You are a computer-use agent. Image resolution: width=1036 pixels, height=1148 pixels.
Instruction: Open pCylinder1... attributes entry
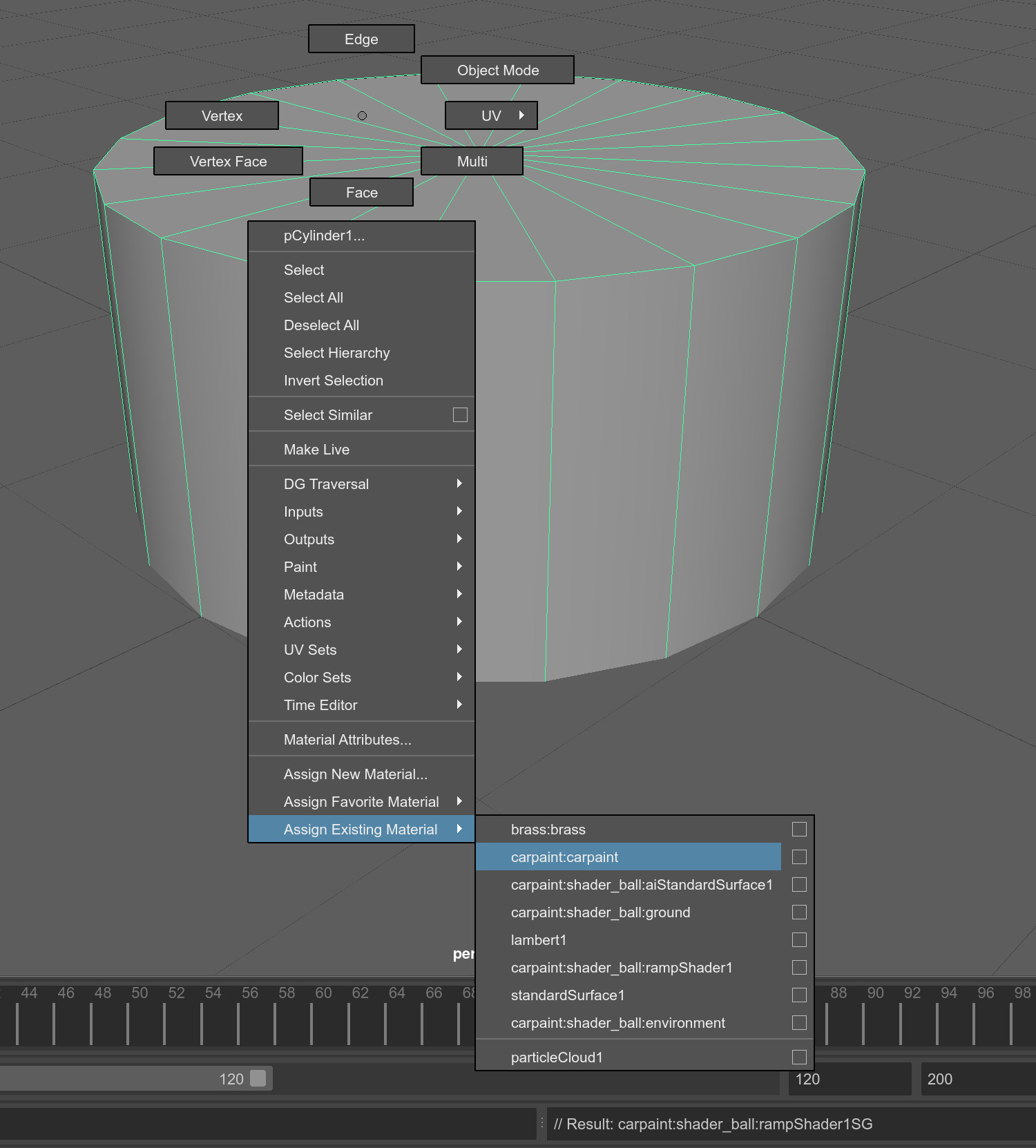coord(361,236)
